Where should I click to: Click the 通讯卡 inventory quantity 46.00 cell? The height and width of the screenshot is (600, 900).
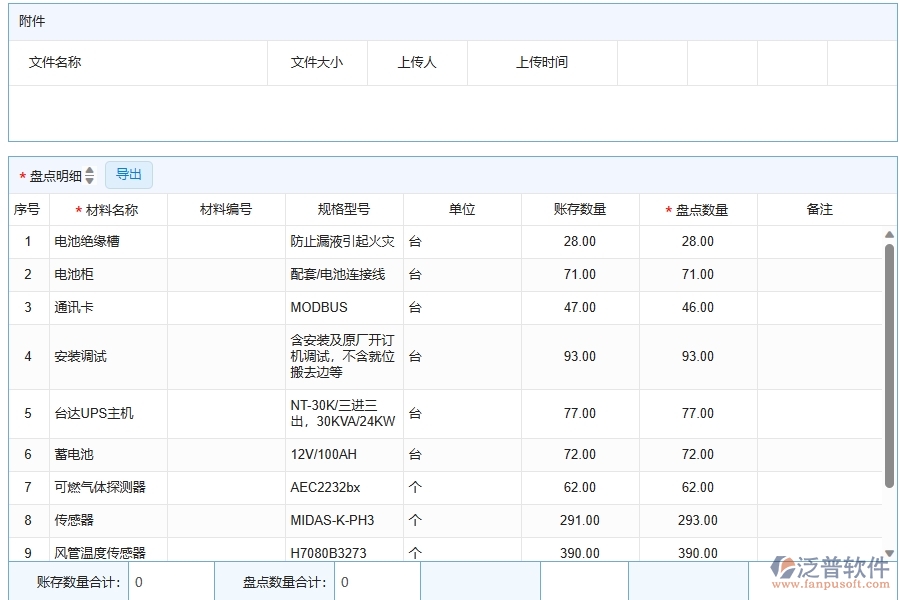point(700,307)
